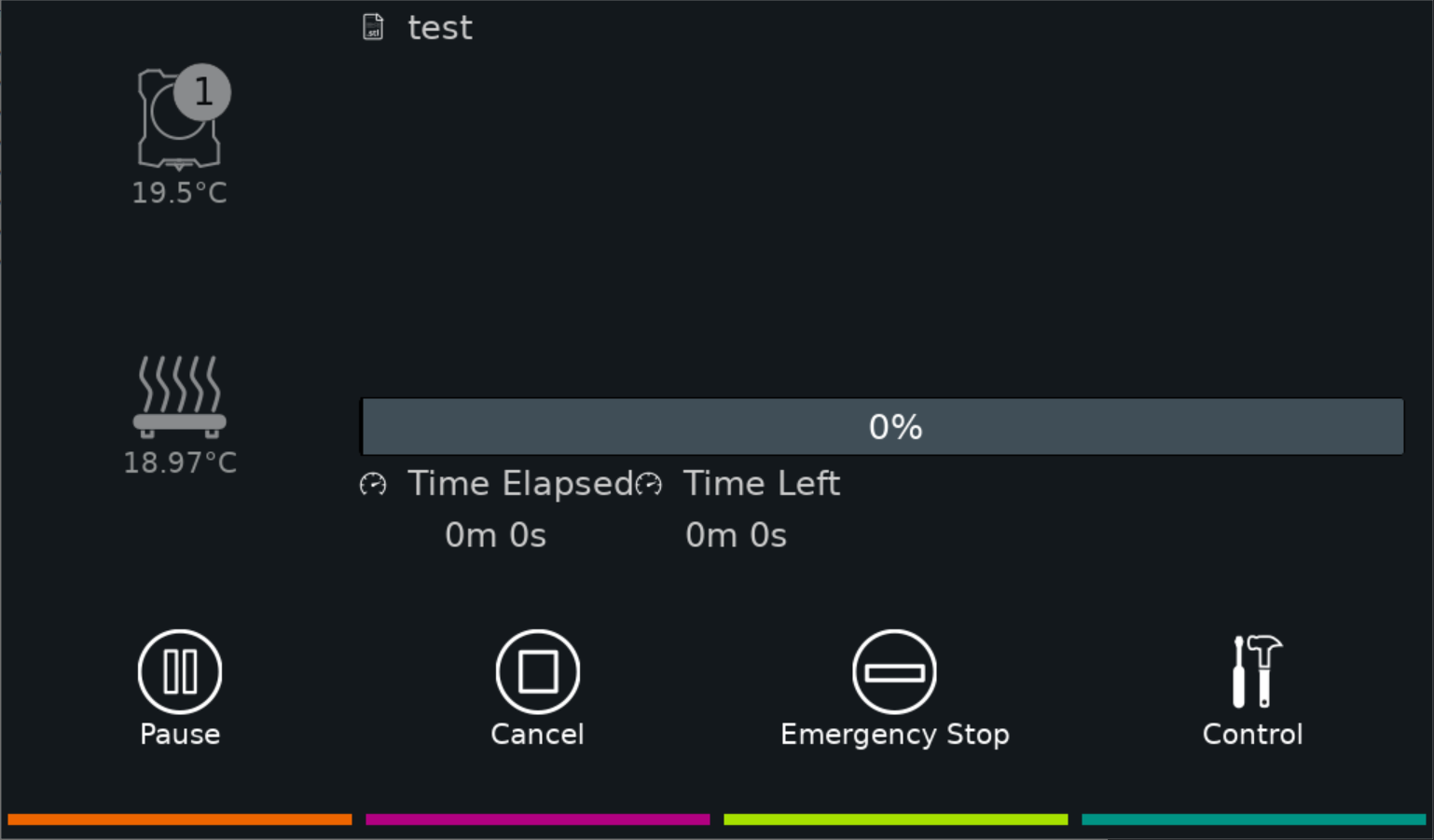This screenshot has height=840, width=1434.
Task: Open Control tools icon
Action: pos(1257,671)
